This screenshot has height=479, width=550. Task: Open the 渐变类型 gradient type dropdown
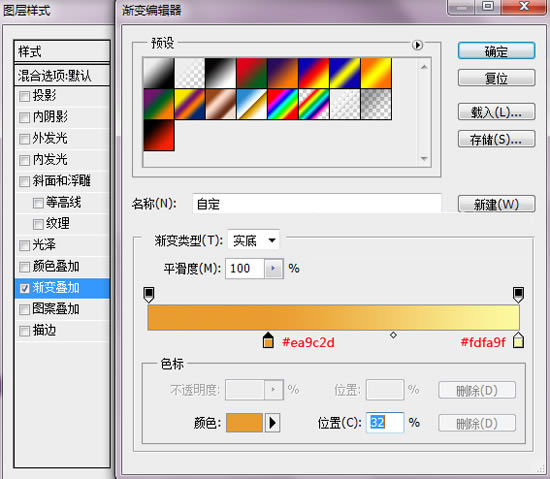(254, 240)
